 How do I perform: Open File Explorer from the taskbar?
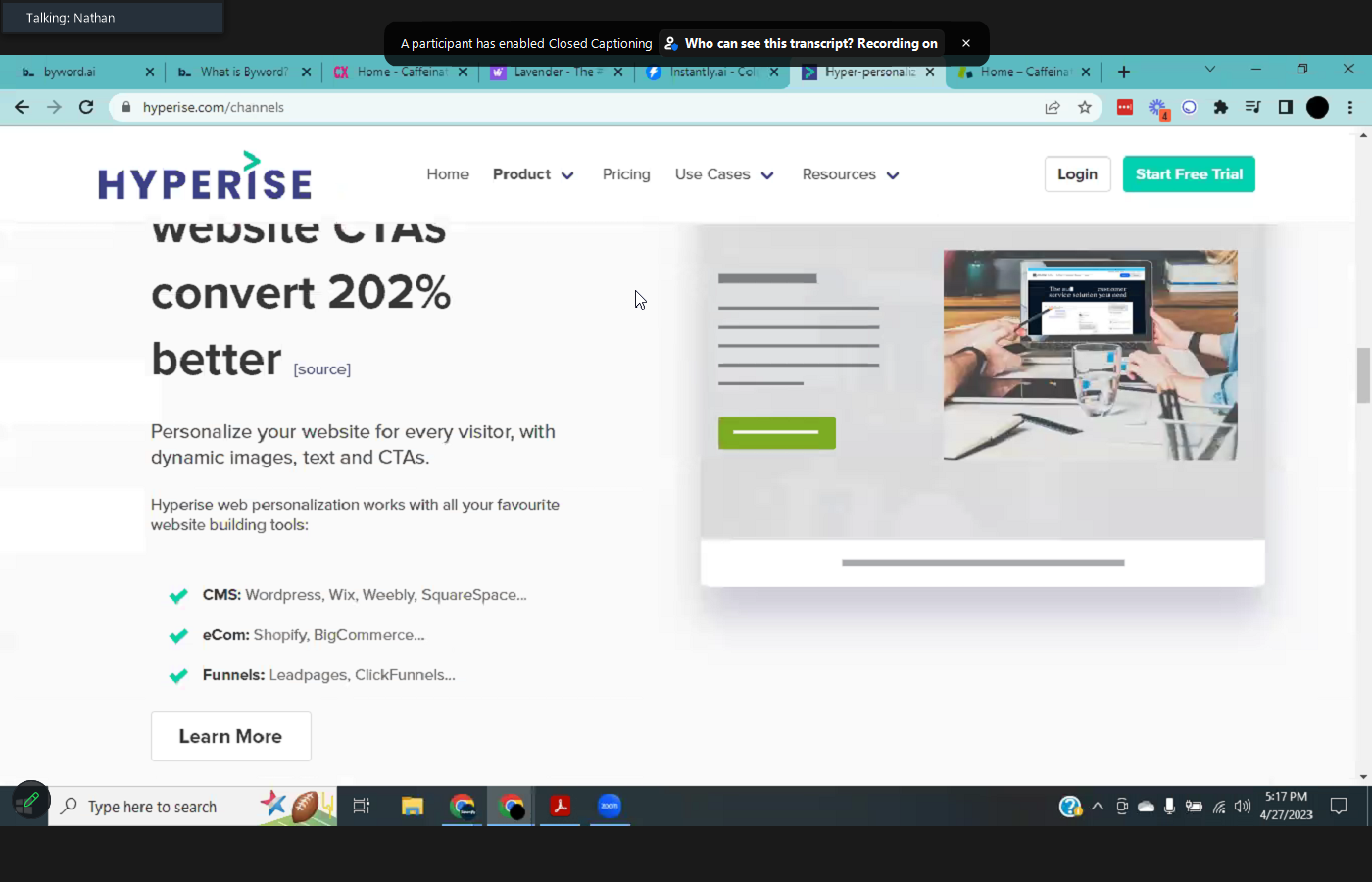coord(412,806)
